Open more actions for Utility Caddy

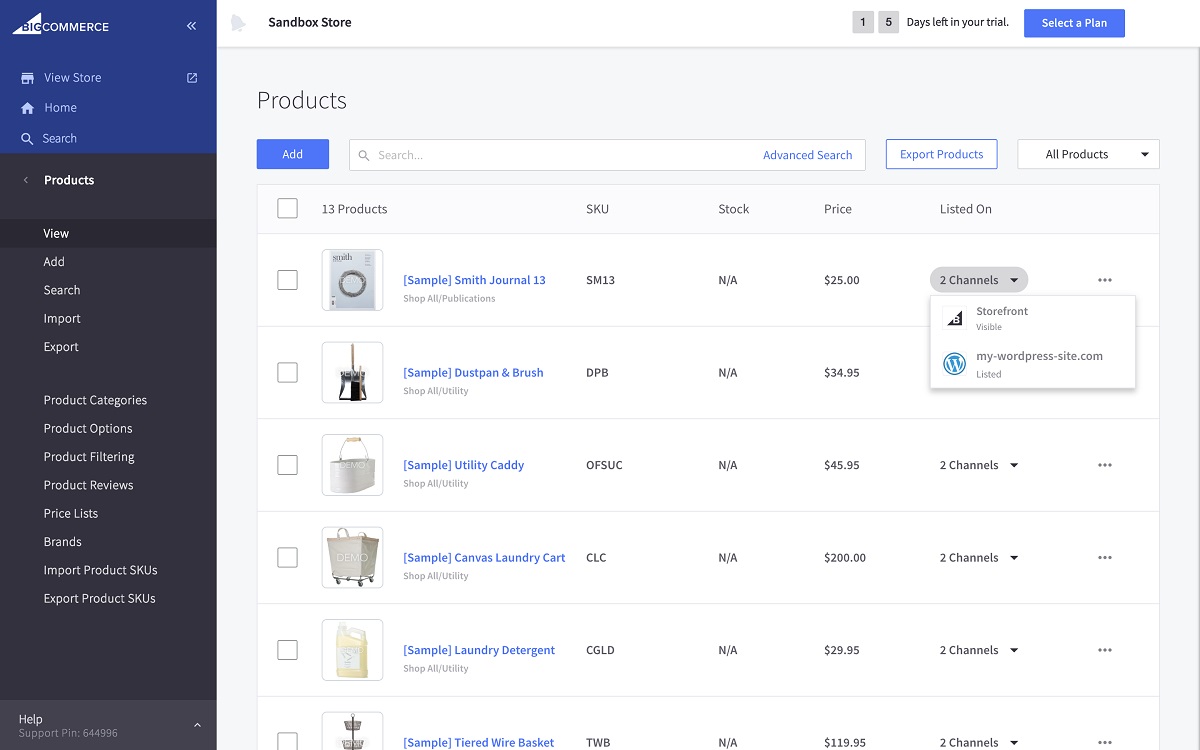[1104, 465]
